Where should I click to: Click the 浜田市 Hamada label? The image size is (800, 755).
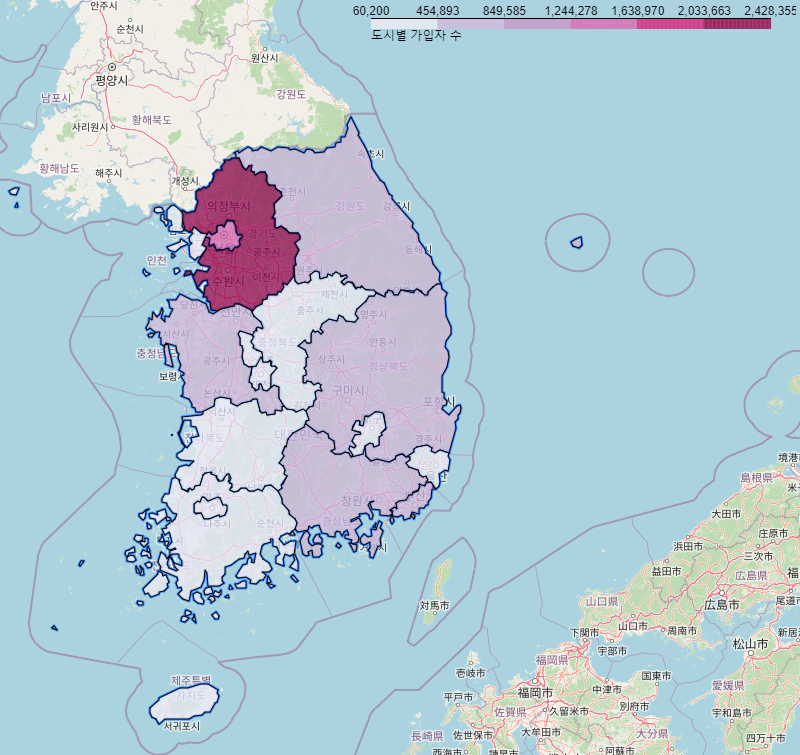point(688,546)
